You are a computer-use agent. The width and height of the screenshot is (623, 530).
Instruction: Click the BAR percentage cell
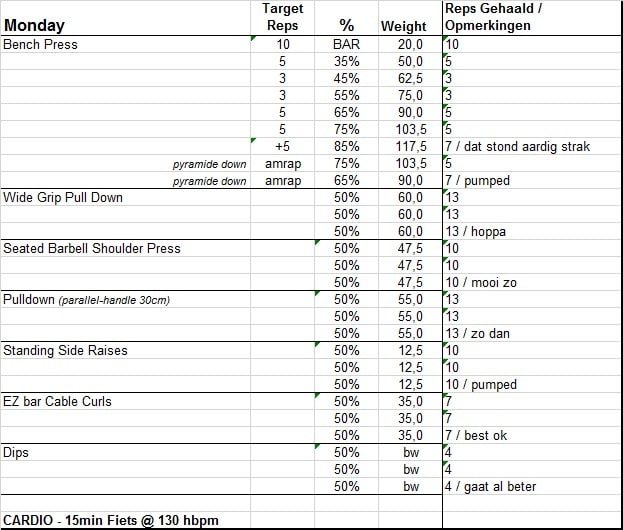coord(346,44)
